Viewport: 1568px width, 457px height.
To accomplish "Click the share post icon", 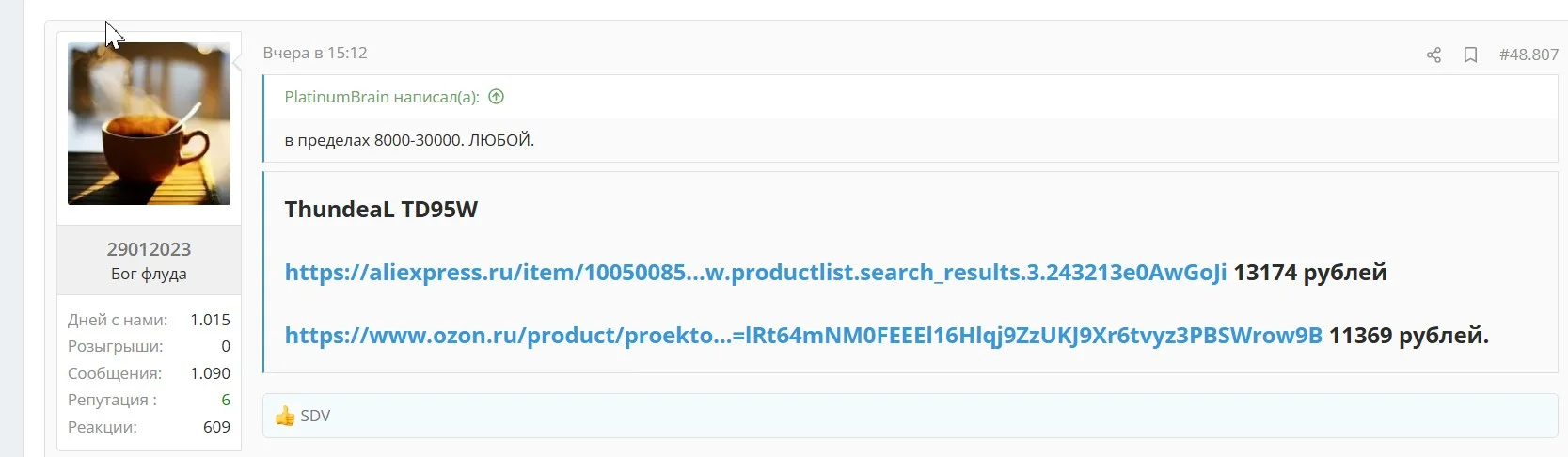I will [x=1433, y=55].
